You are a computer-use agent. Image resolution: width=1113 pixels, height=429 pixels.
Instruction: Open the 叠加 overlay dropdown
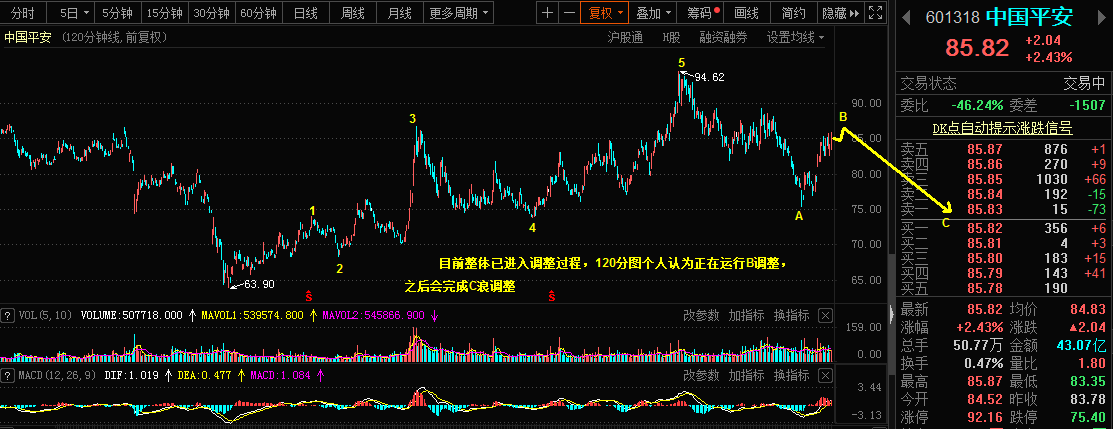tap(652, 13)
